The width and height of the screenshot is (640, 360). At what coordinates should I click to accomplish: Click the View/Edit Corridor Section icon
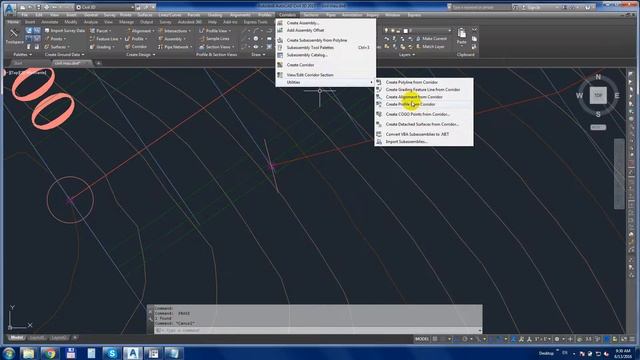[x=280, y=75]
